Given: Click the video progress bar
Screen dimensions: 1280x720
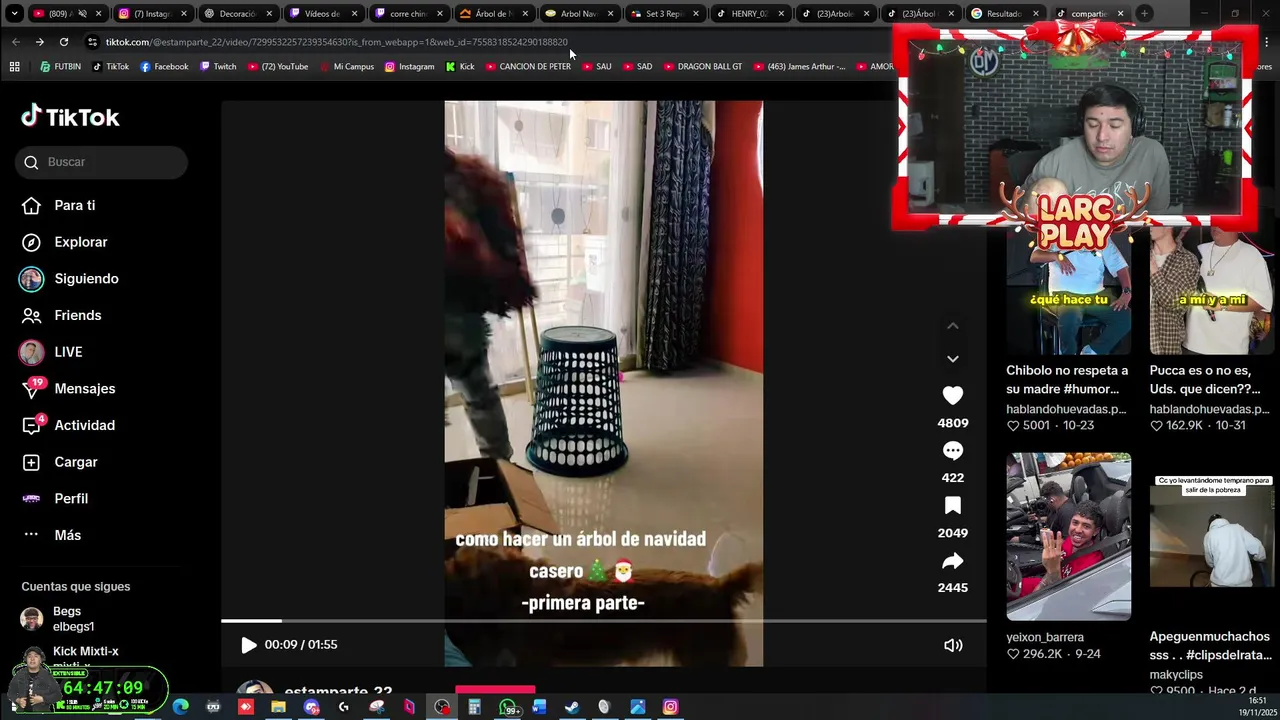Looking at the screenshot, I should pyautogui.click(x=603, y=621).
